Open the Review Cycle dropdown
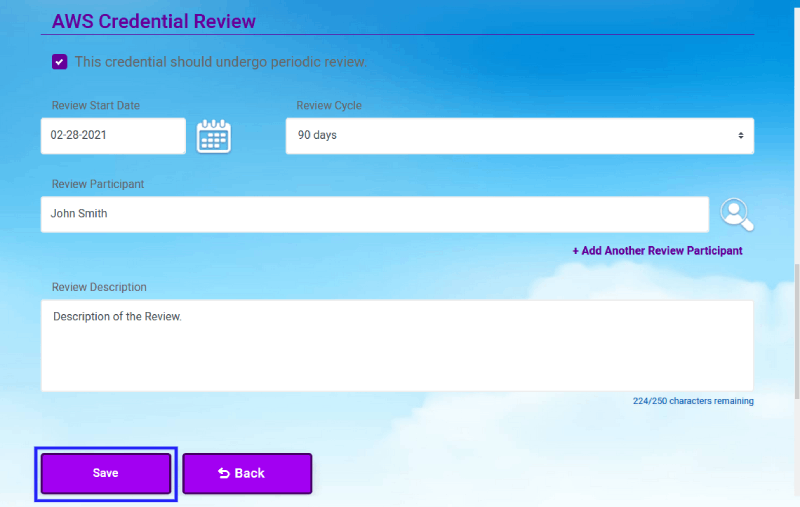 (519, 136)
